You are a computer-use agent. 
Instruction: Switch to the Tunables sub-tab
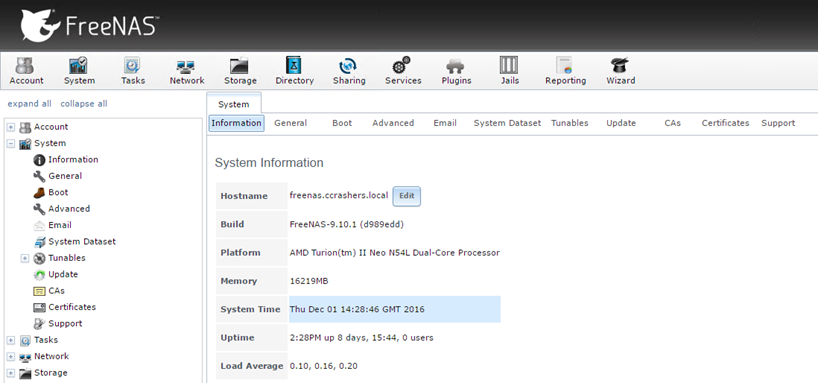tap(570, 123)
